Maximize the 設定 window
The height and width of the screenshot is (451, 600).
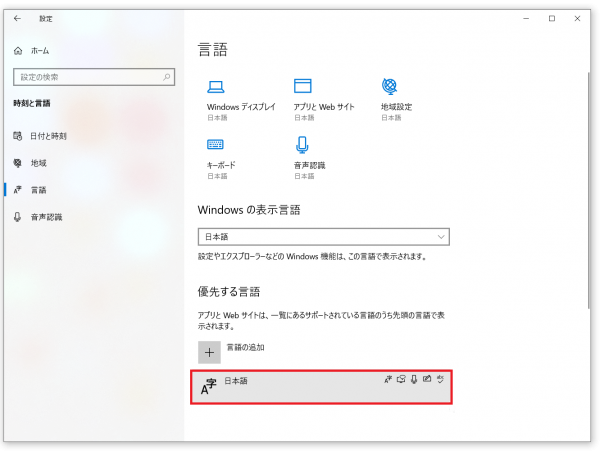click(x=552, y=18)
